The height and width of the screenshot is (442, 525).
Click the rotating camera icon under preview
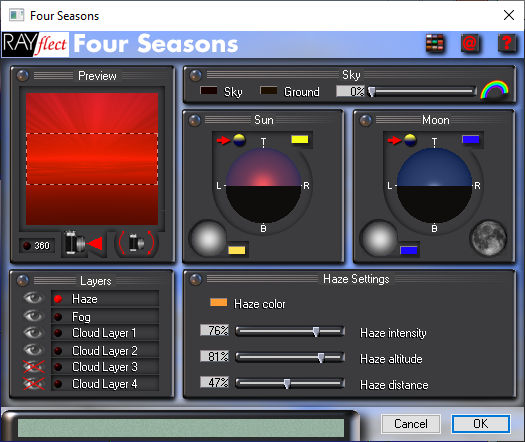137,243
